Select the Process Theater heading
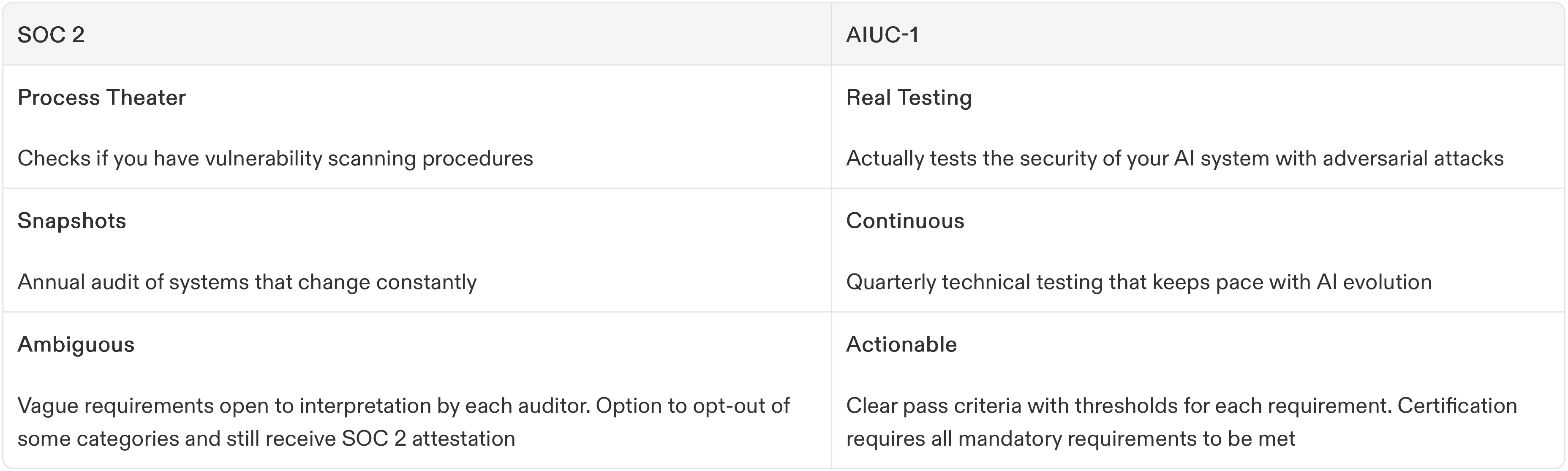 coord(102,97)
